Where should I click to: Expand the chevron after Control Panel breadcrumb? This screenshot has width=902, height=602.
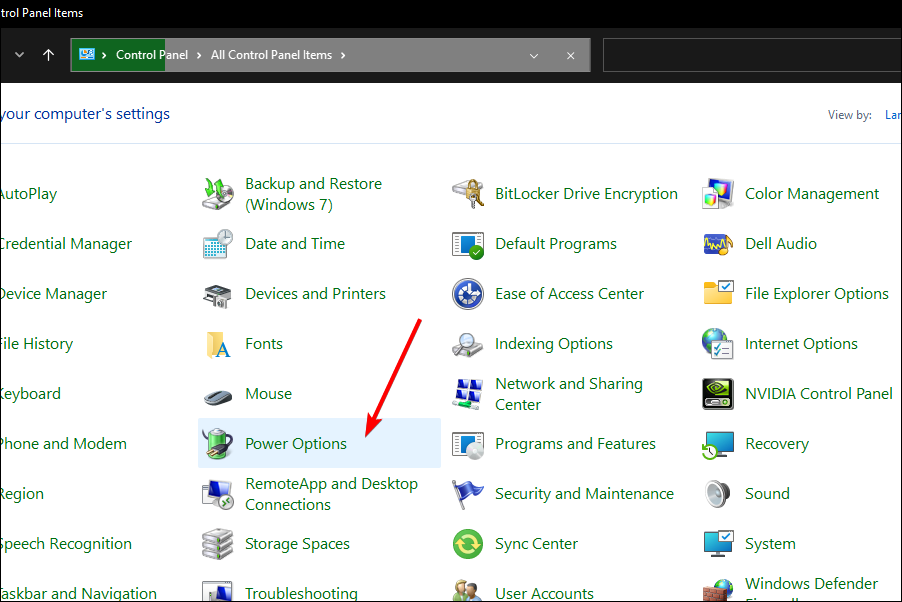click(x=198, y=56)
